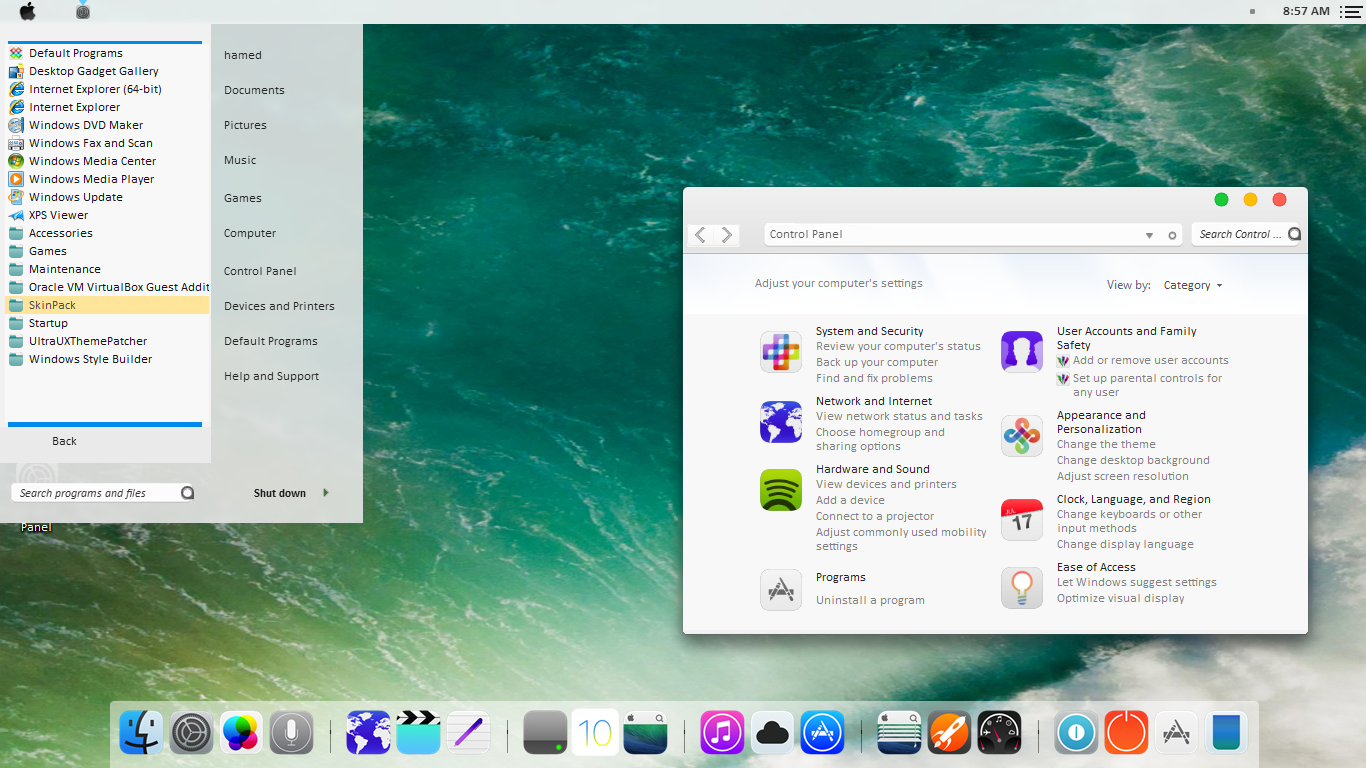Click the Clock calendar icon
The height and width of the screenshot is (768, 1366).
click(x=1022, y=520)
